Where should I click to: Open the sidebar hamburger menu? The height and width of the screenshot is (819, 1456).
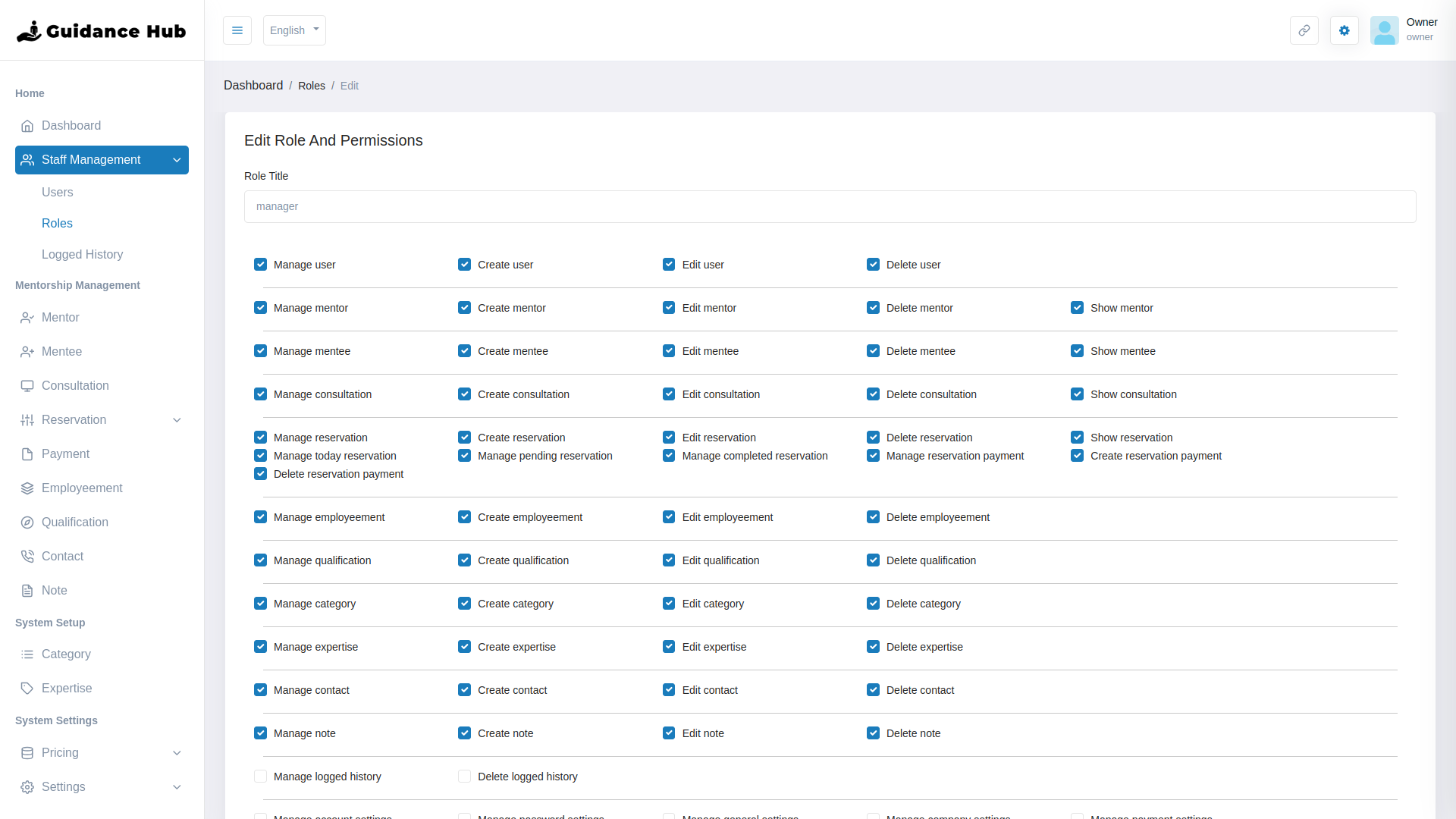(x=237, y=30)
